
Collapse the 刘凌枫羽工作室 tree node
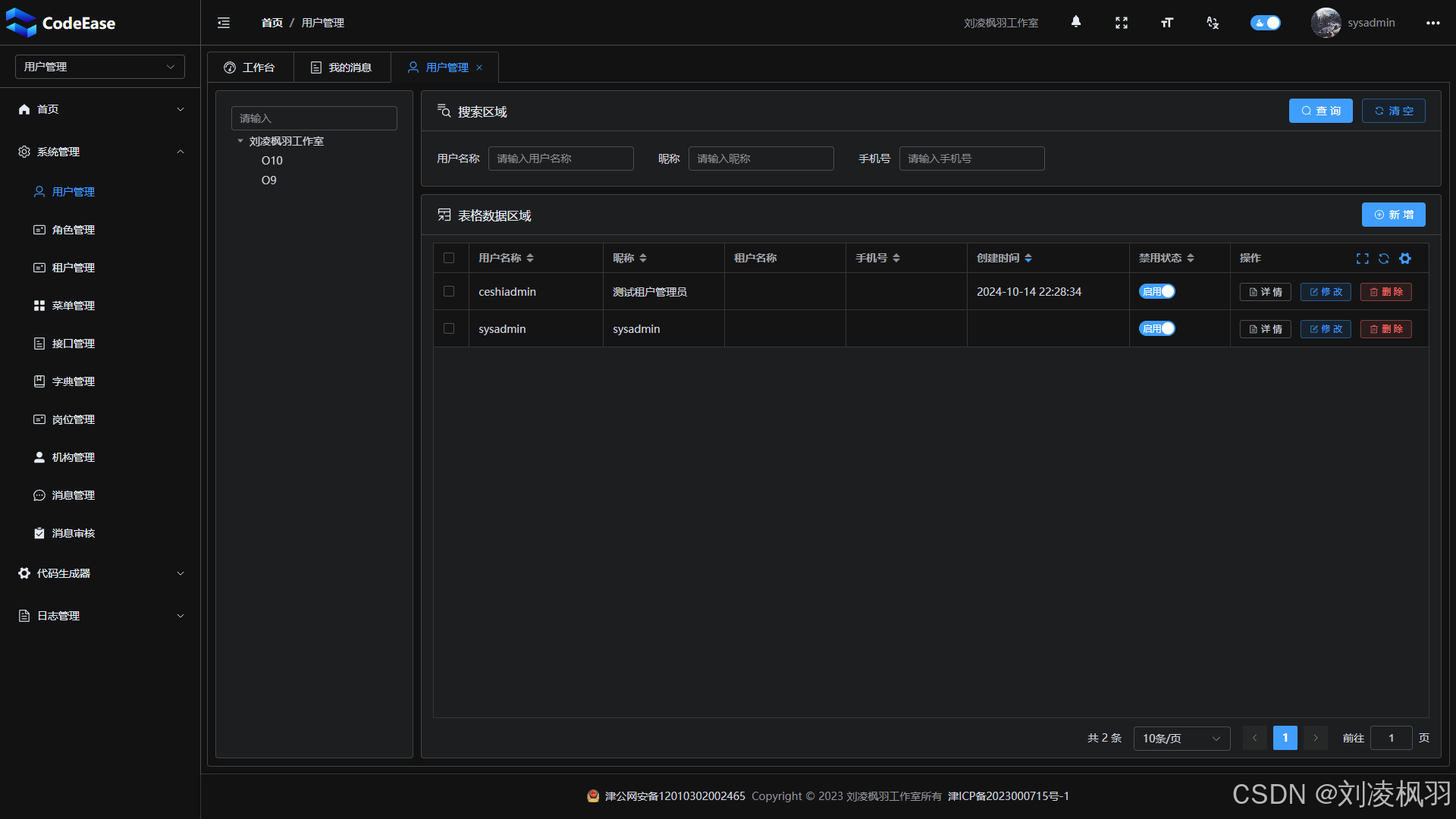coord(240,141)
